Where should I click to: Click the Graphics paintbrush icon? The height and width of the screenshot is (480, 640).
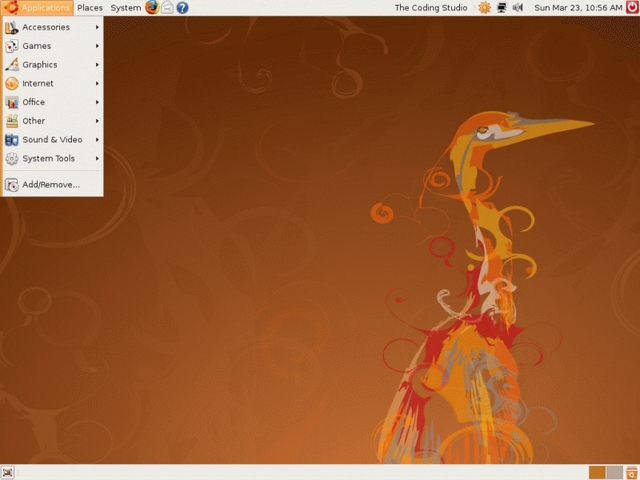click(11, 64)
